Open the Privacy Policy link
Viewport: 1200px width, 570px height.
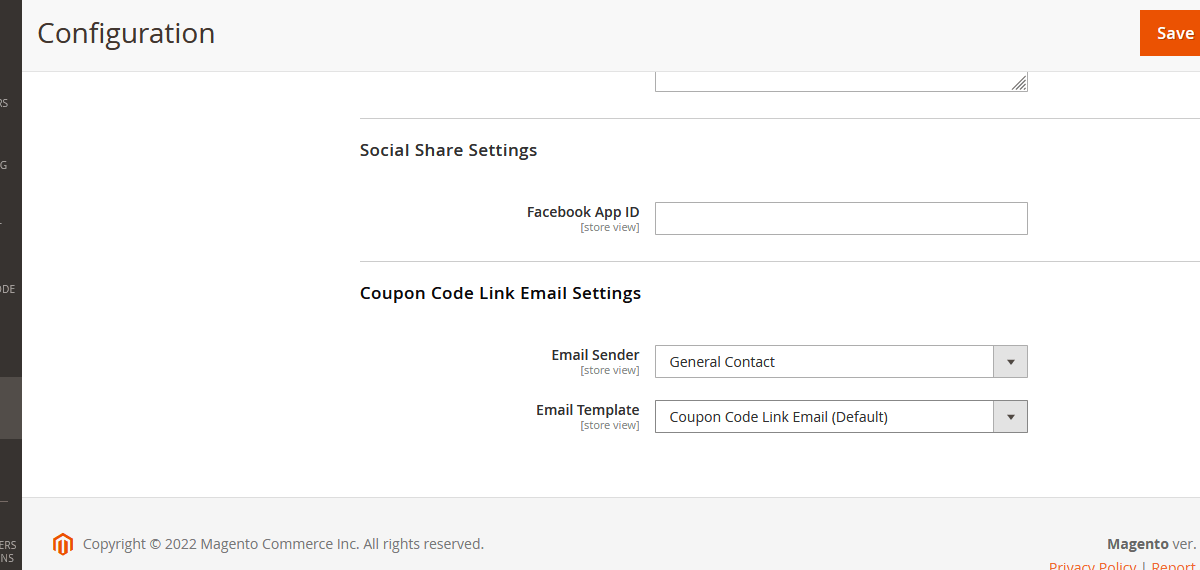point(1092,566)
